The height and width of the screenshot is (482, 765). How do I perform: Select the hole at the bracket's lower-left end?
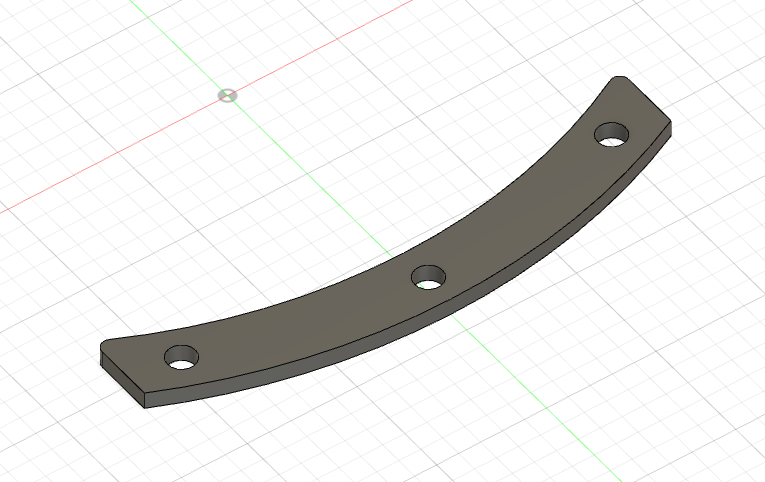click(181, 357)
